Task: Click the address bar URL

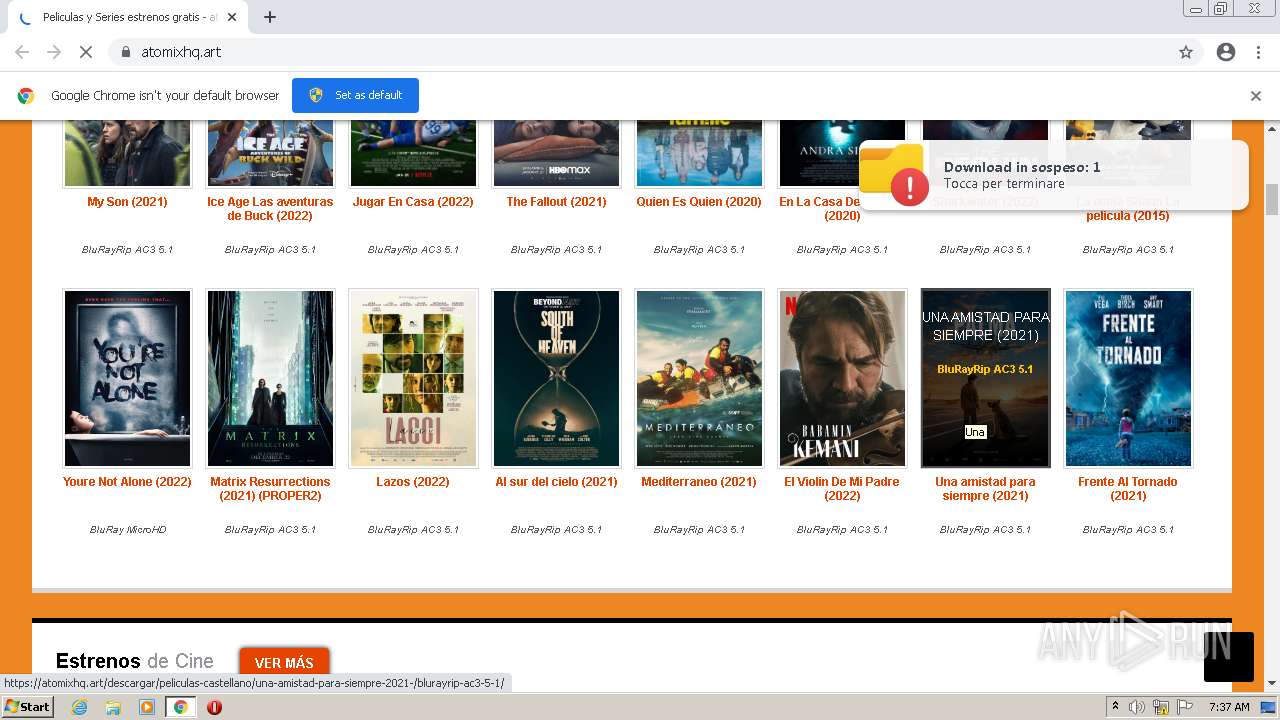Action: (181, 52)
